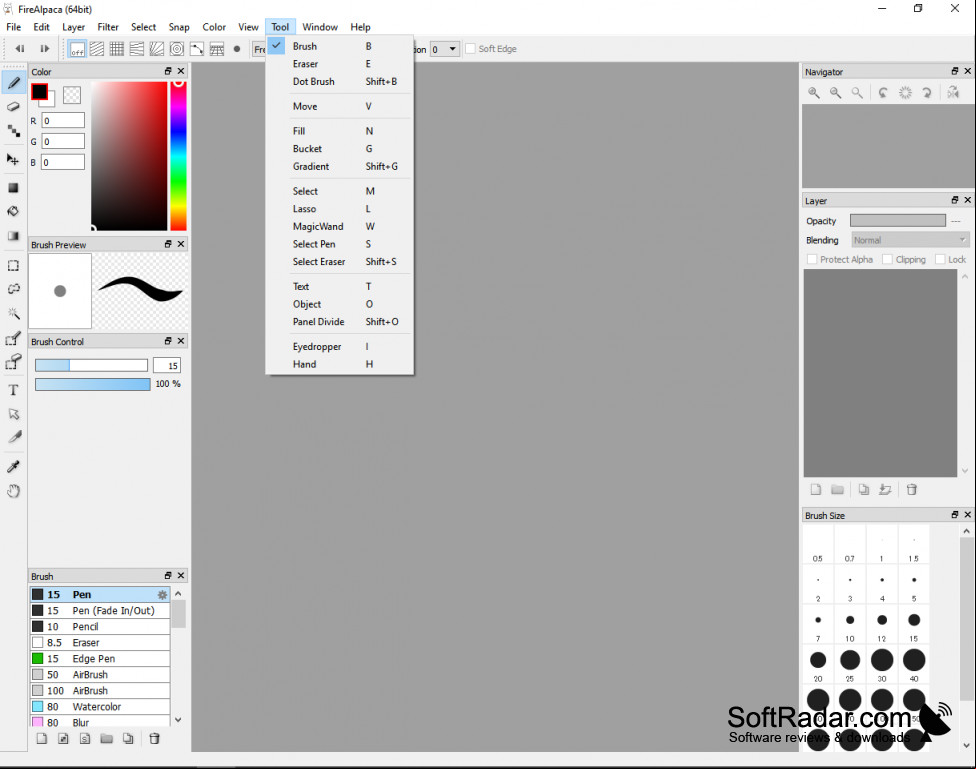Rotate view right in the Navigator
Viewport: 976px width, 769px height.
tap(927, 93)
